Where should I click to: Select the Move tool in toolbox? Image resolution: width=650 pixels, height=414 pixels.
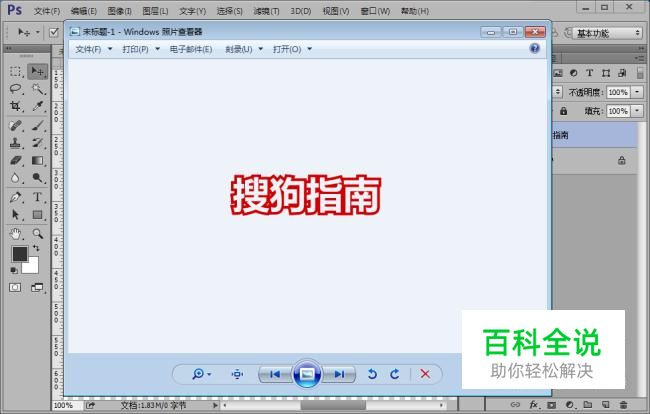tap(37, 71)
